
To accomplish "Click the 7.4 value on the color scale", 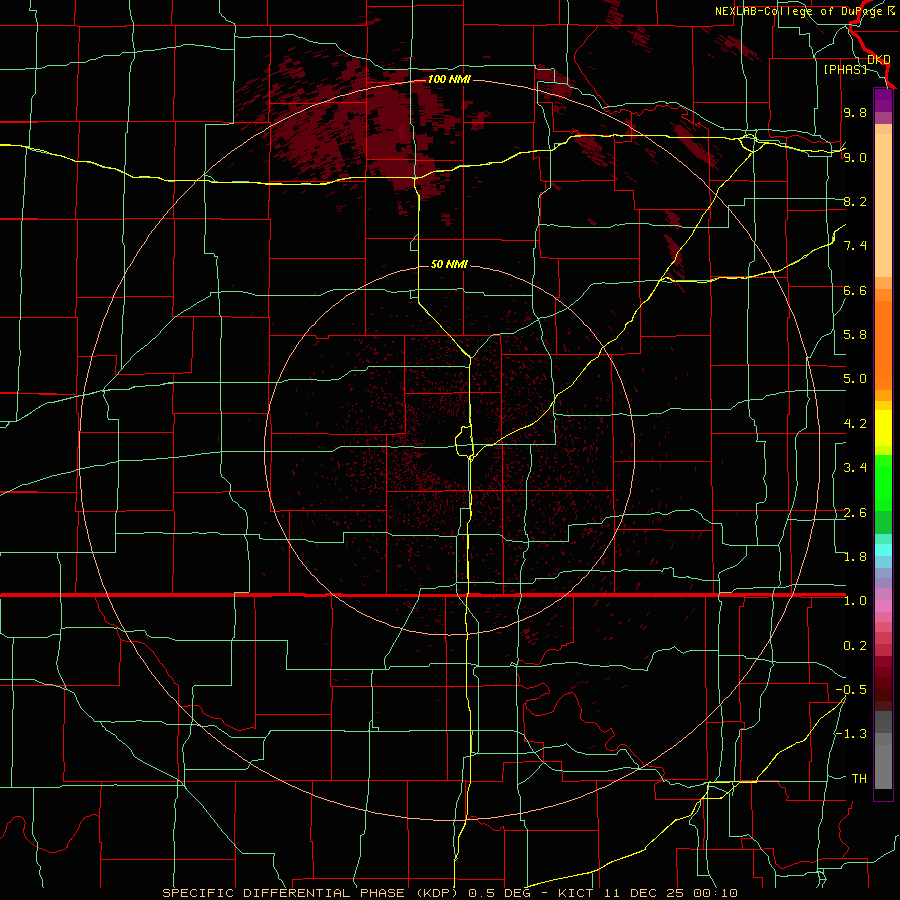I will click(855, 246).
